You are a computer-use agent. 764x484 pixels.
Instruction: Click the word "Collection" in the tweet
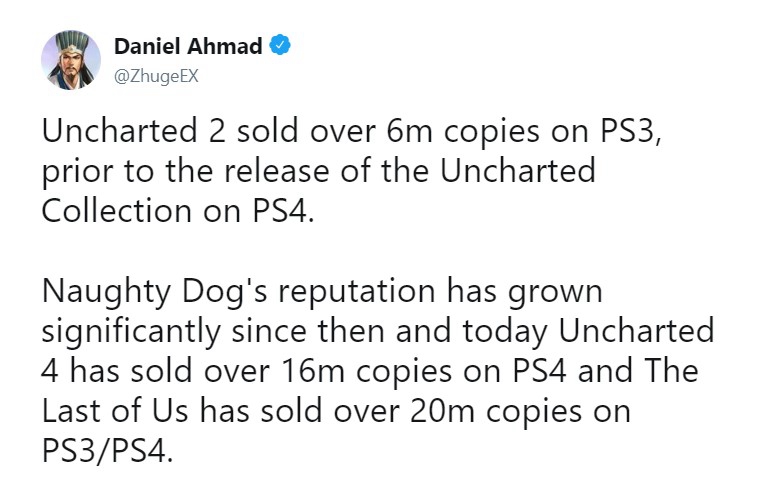tap(116, 211)
